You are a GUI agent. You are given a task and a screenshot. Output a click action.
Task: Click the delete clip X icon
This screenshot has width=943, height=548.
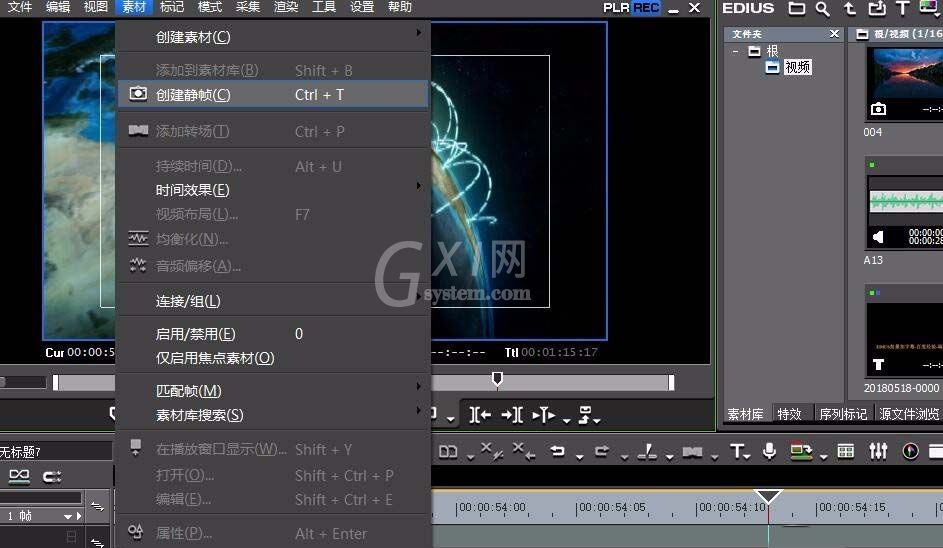click(x=491, y=451)
